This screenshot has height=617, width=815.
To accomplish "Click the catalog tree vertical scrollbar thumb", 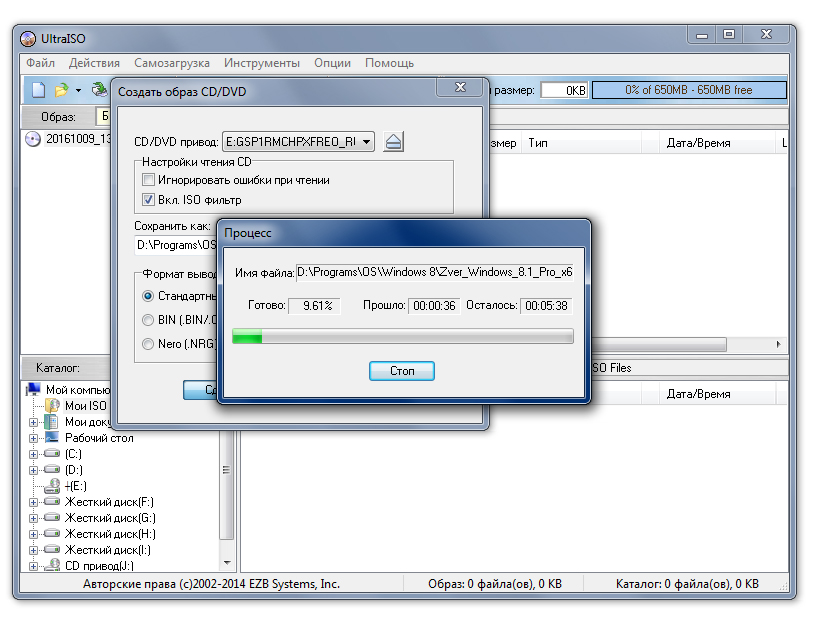I will tap(227, 469).
